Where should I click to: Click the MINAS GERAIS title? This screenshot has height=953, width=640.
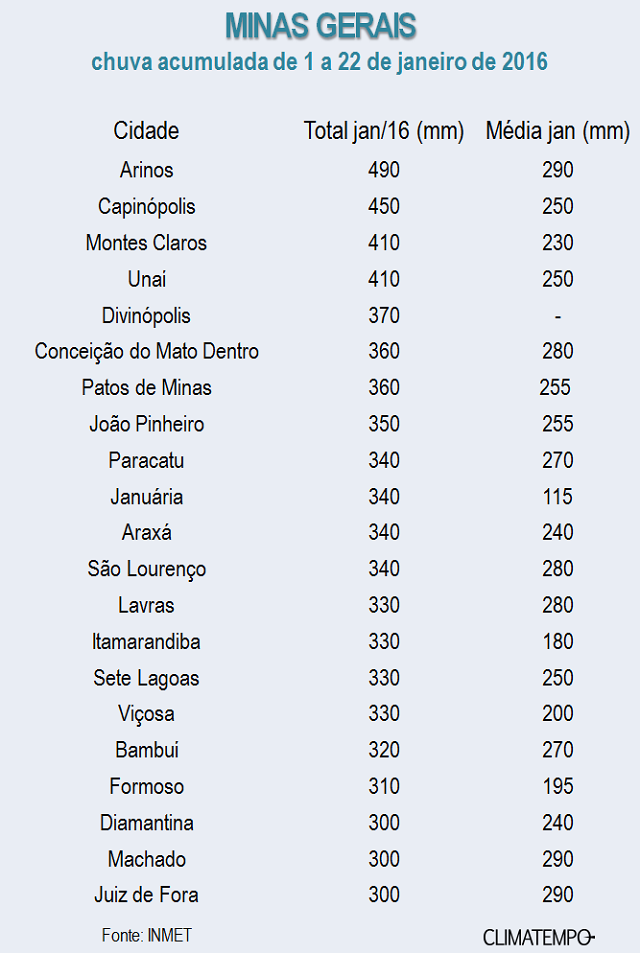coord(320,26)
